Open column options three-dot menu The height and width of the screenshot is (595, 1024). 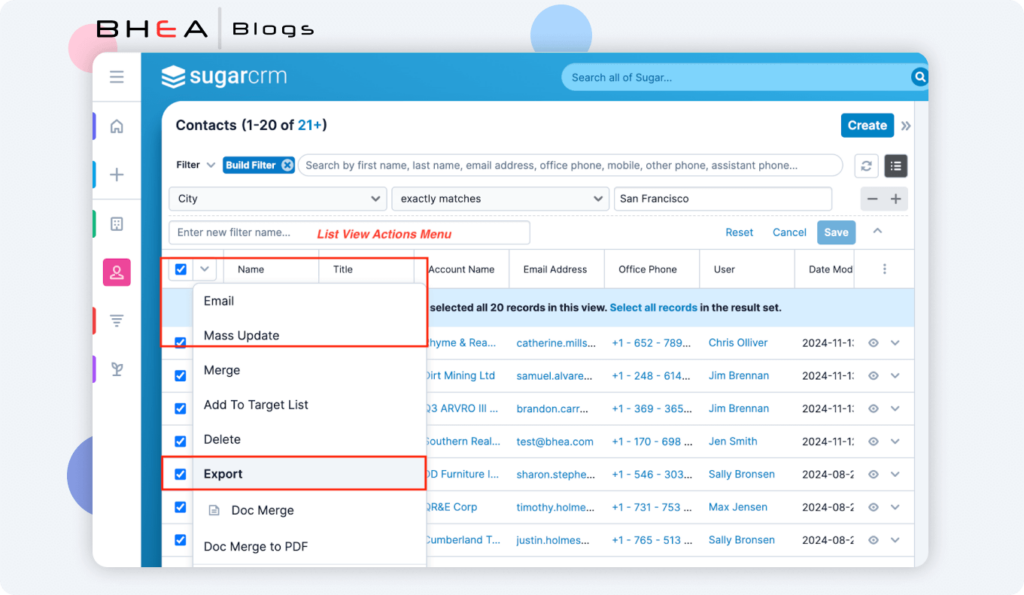[x=885, y=269]
